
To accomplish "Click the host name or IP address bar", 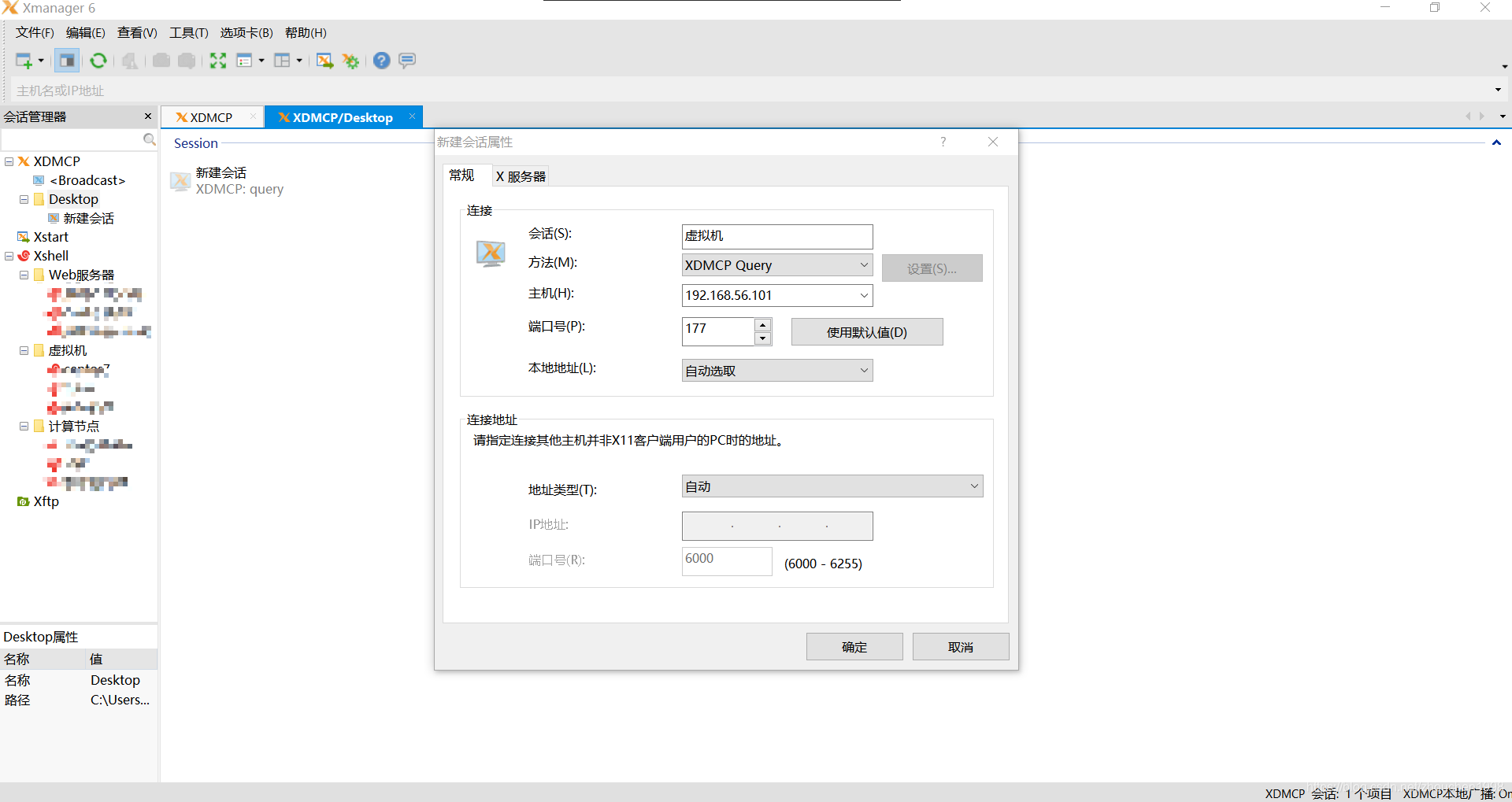I will pyautogui.click(x=748, y=91).
